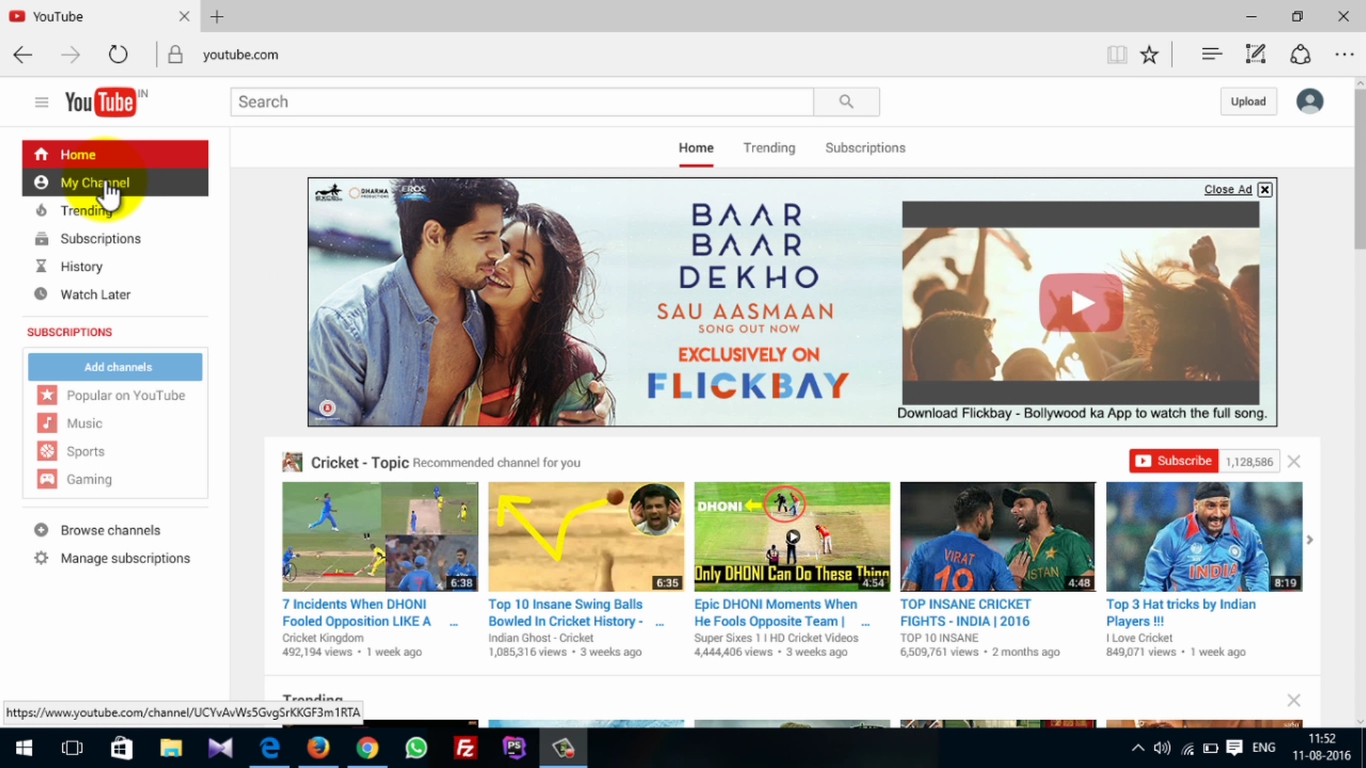Click the Close Ad text link
Screen dimensions: 1366x768
pos(1228,189)
